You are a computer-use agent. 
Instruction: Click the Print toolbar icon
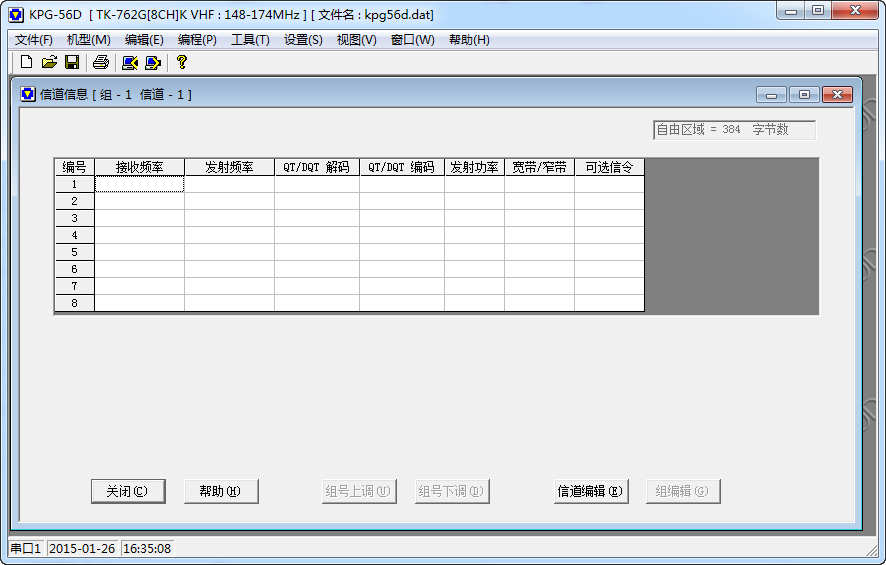[100, 62]
